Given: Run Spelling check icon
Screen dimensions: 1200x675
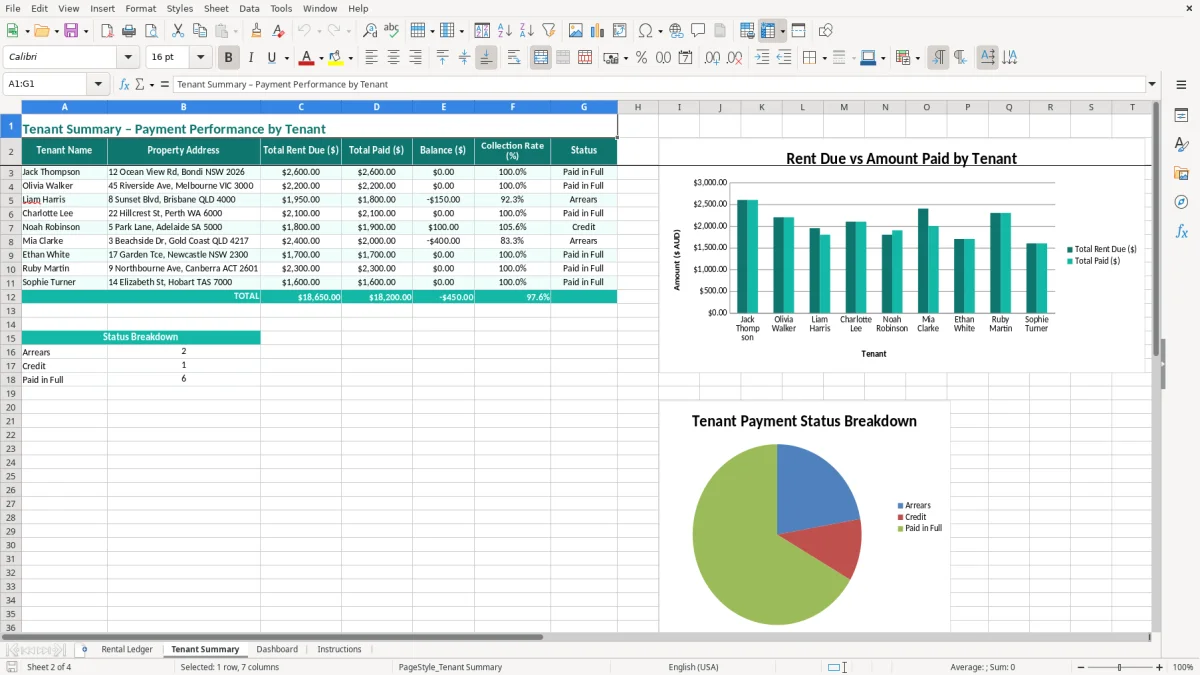Looking at the screenshot, I should click(391, 31).
